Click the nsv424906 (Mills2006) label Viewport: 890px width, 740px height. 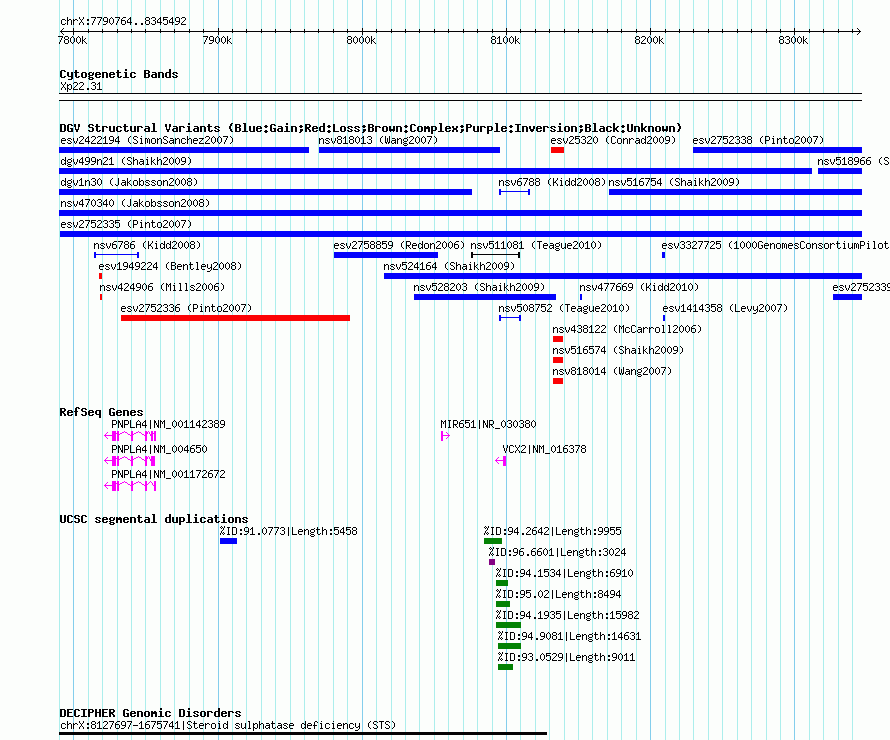(x=162, y=287)
